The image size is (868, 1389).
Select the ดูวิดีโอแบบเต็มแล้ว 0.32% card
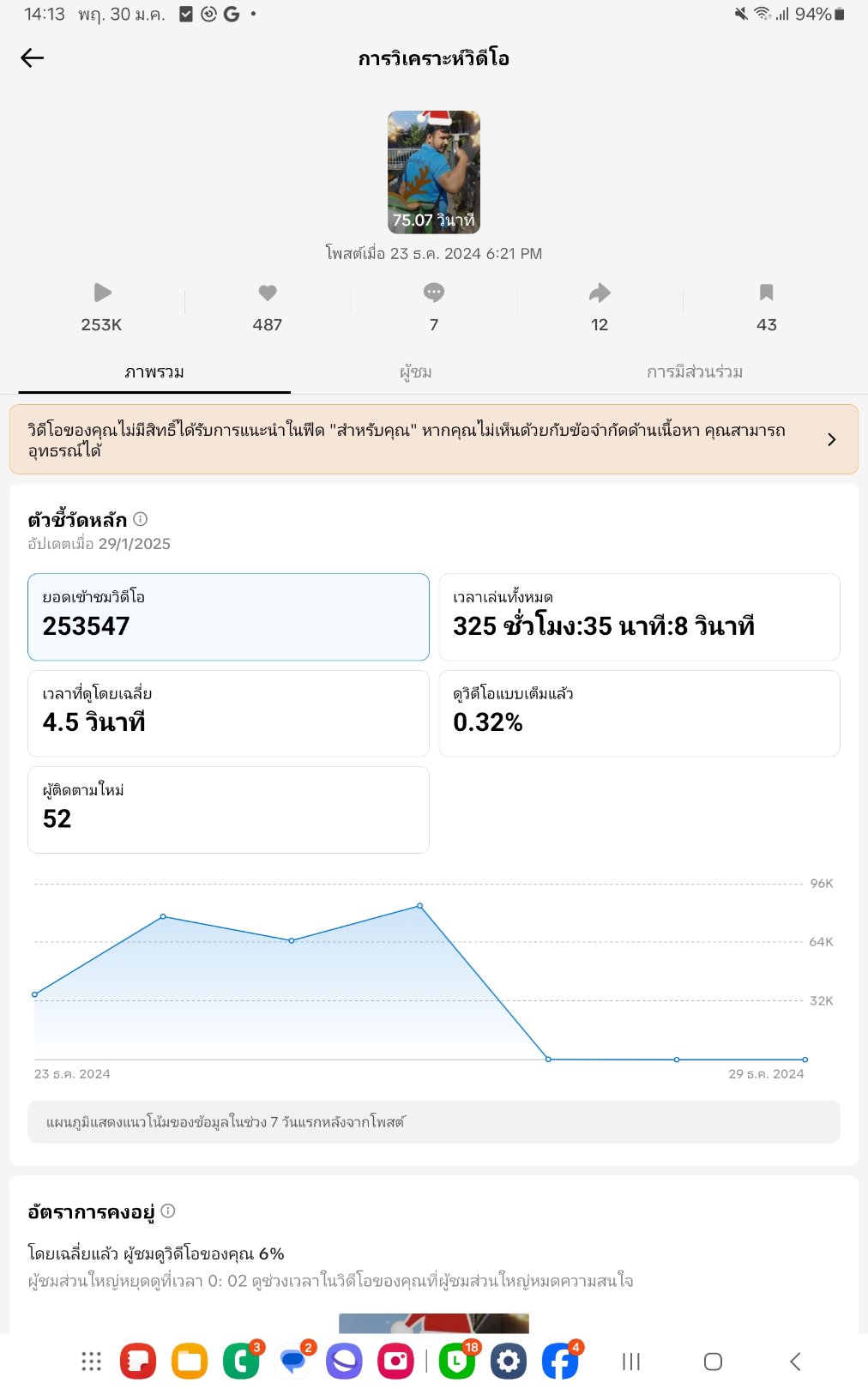(x=639, y=713)
